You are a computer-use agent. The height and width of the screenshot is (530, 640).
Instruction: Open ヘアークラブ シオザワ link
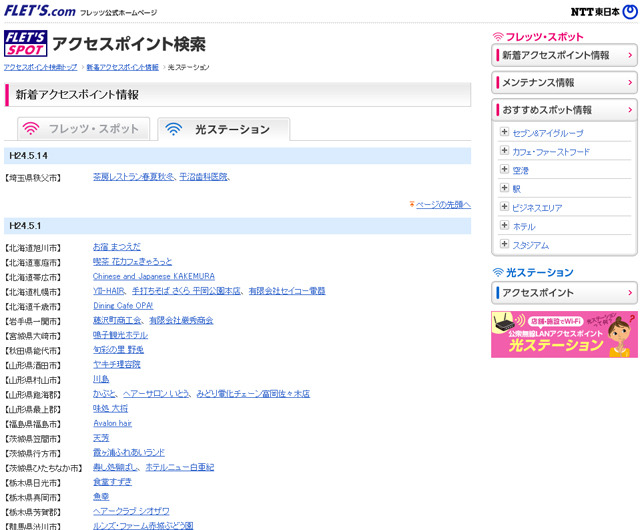(131, 511)
